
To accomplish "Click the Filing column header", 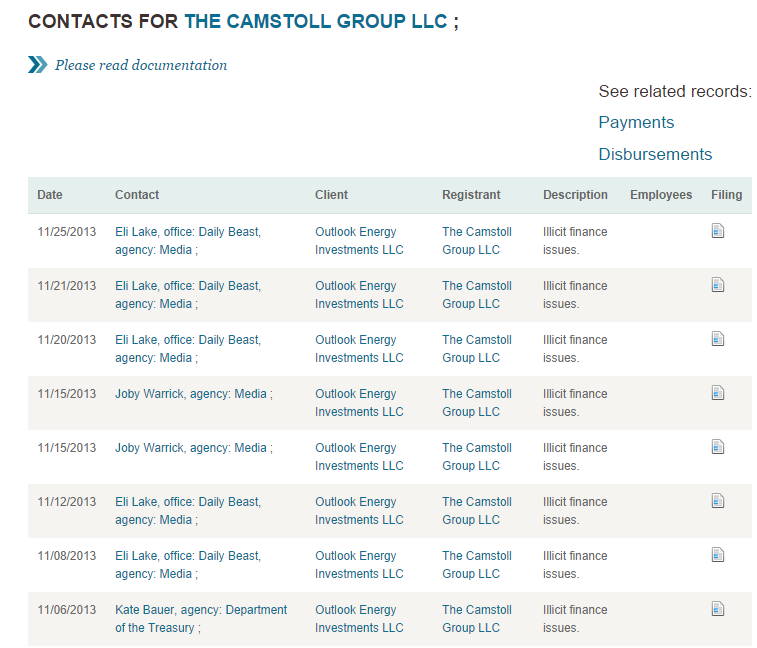I will pos(727,195).
